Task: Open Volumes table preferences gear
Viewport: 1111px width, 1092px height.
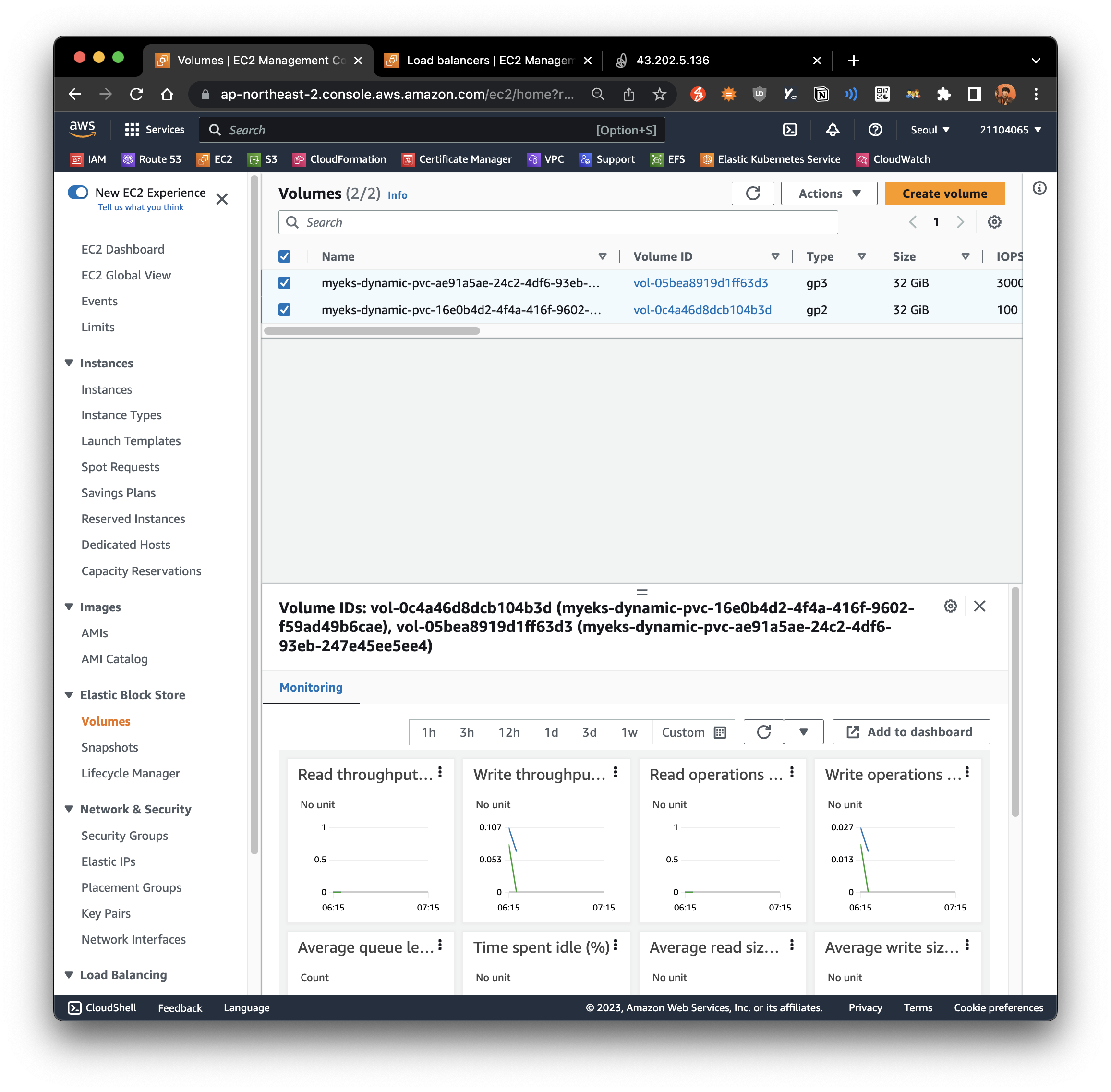Action: (x=994, y=222)
